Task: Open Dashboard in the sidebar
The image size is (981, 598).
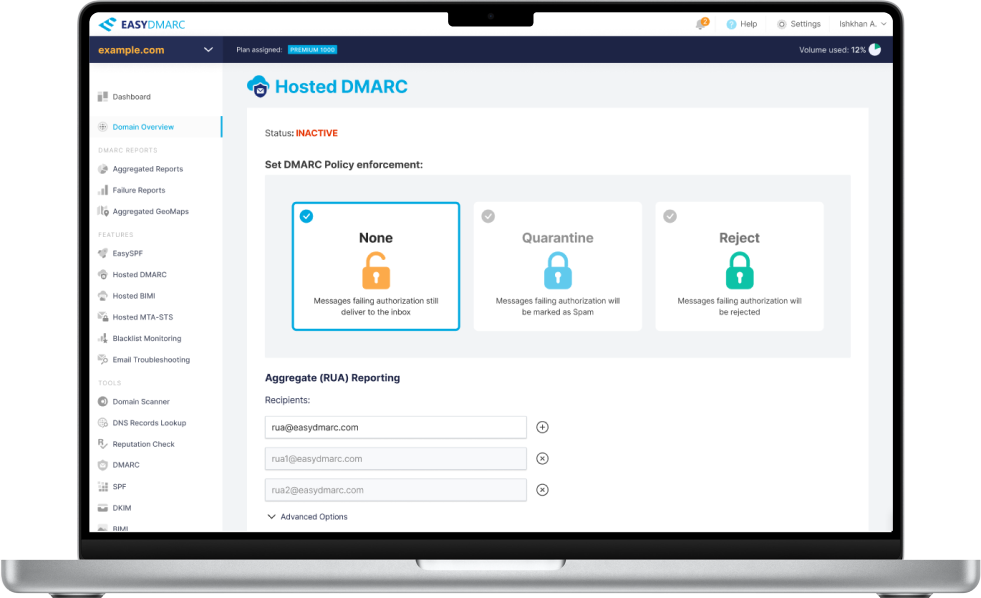Action: [131, 96]
